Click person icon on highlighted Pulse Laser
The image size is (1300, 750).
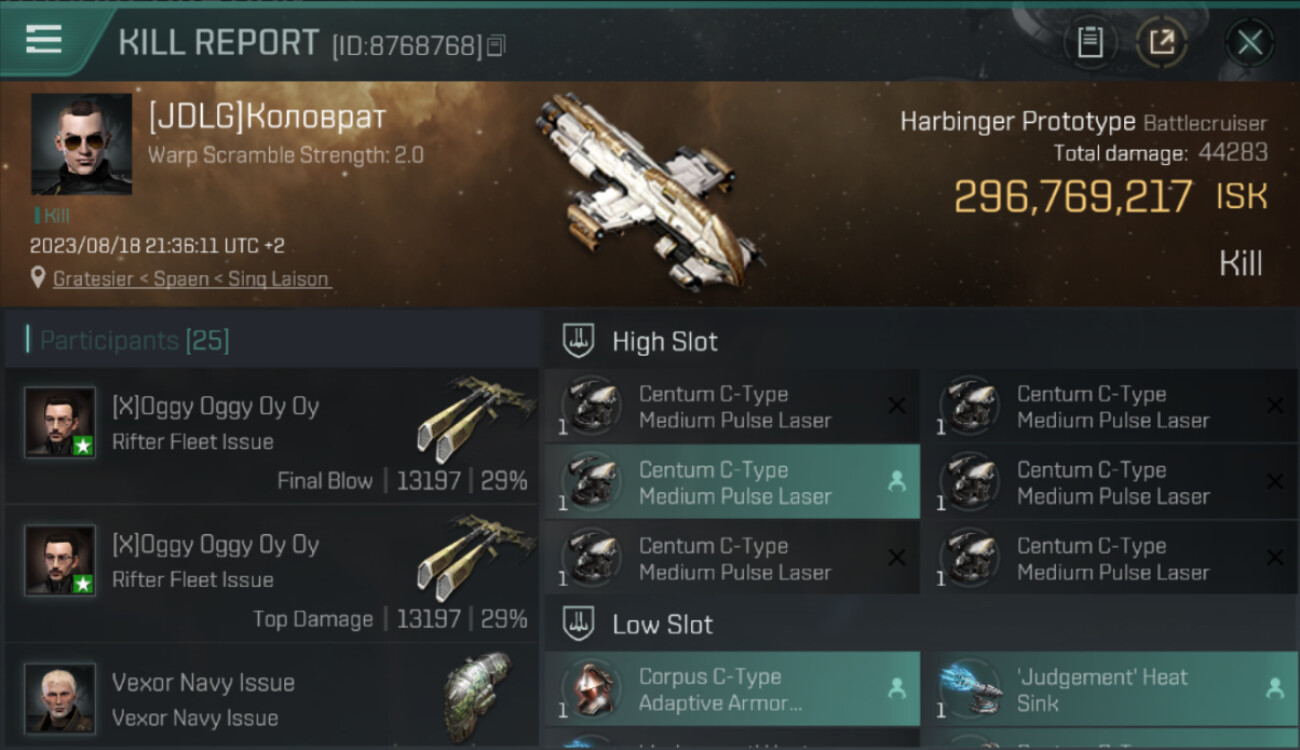(896, 482)
